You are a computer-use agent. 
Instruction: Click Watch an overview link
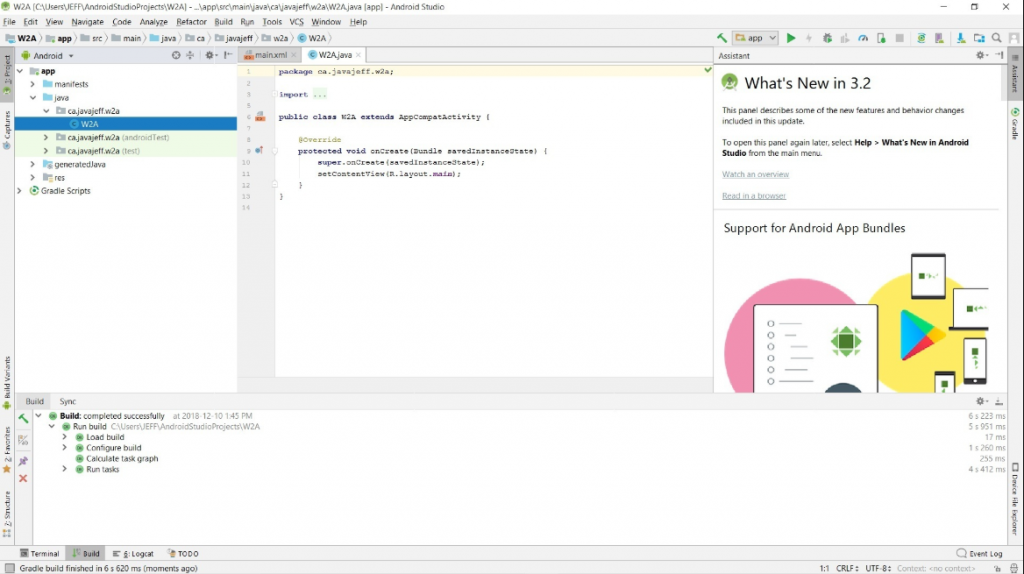pos(755,174)
